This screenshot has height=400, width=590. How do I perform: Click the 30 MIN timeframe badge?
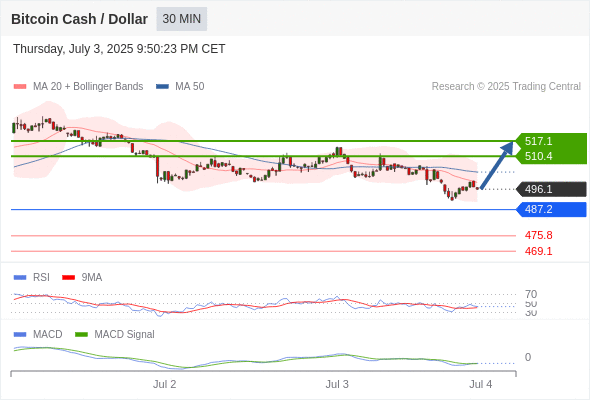(182, 19)
